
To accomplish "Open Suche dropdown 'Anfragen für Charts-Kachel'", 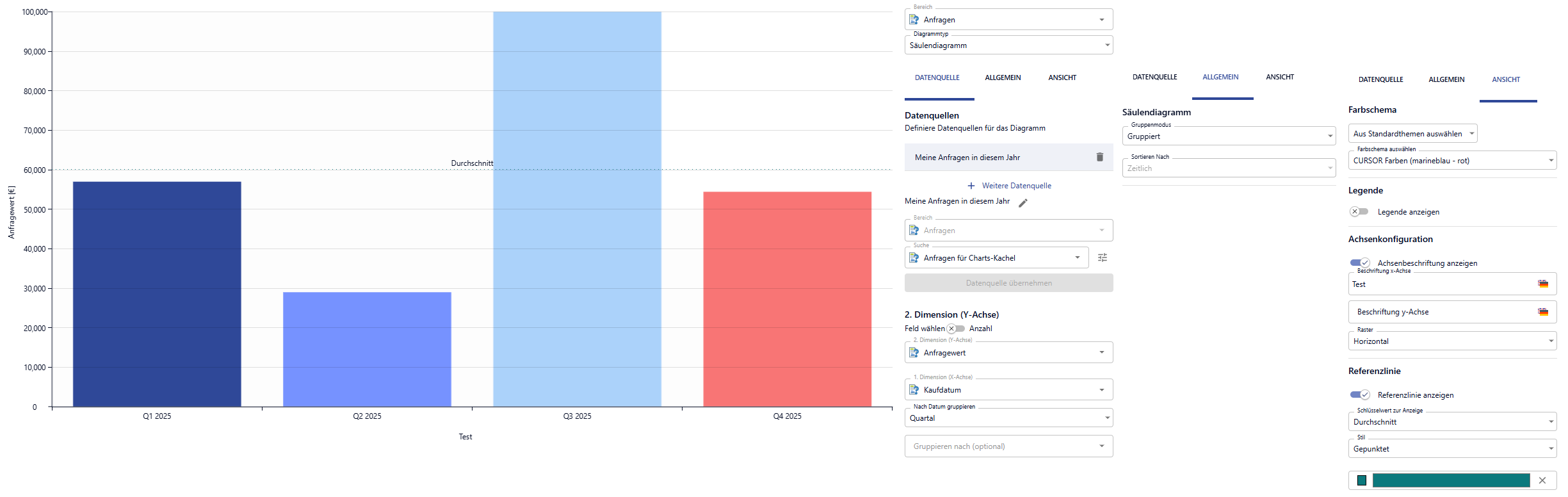I will point(996,257).
